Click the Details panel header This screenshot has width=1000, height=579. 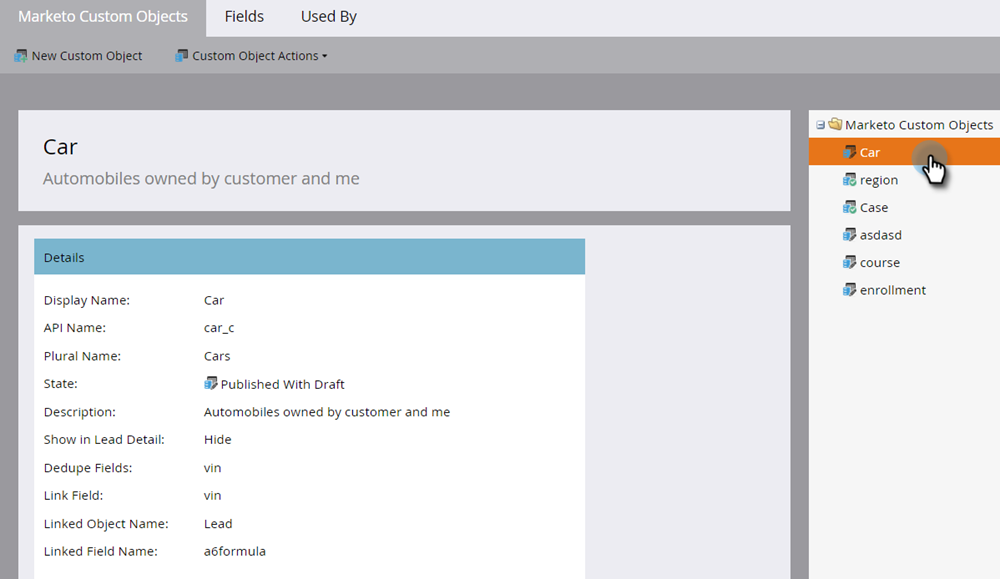[x=309, y=257]
